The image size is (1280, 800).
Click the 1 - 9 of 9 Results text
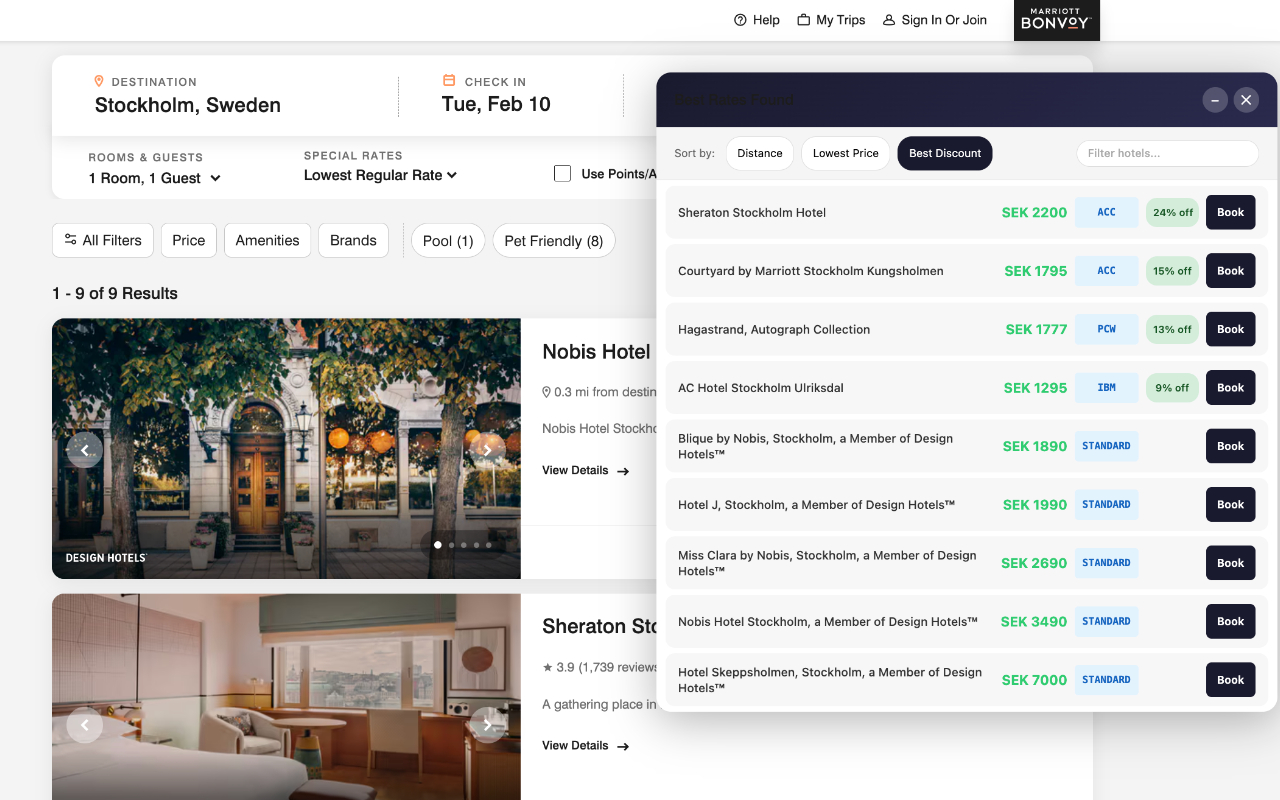point(115,293)
